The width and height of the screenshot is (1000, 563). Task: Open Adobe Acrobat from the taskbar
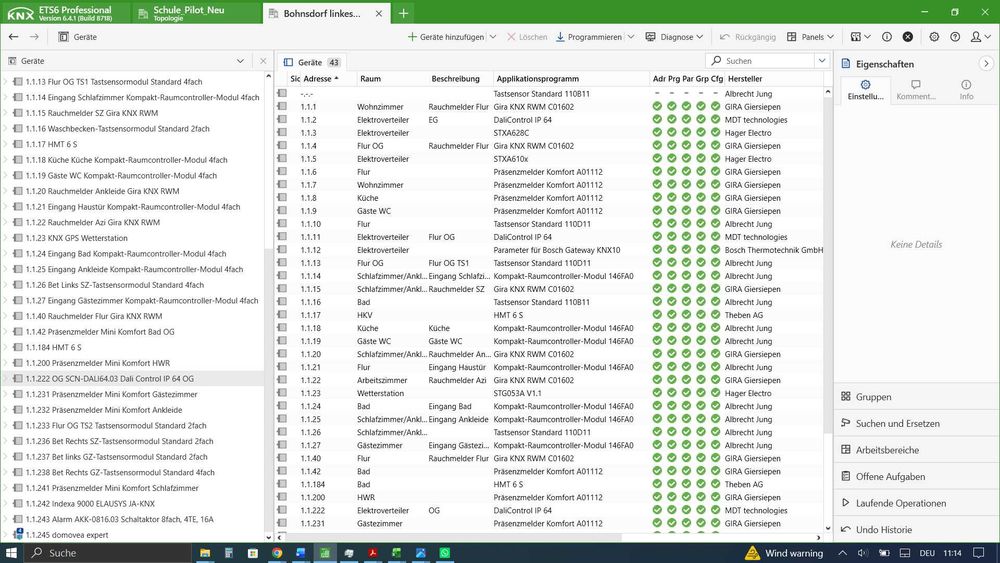tap(372, 553)
